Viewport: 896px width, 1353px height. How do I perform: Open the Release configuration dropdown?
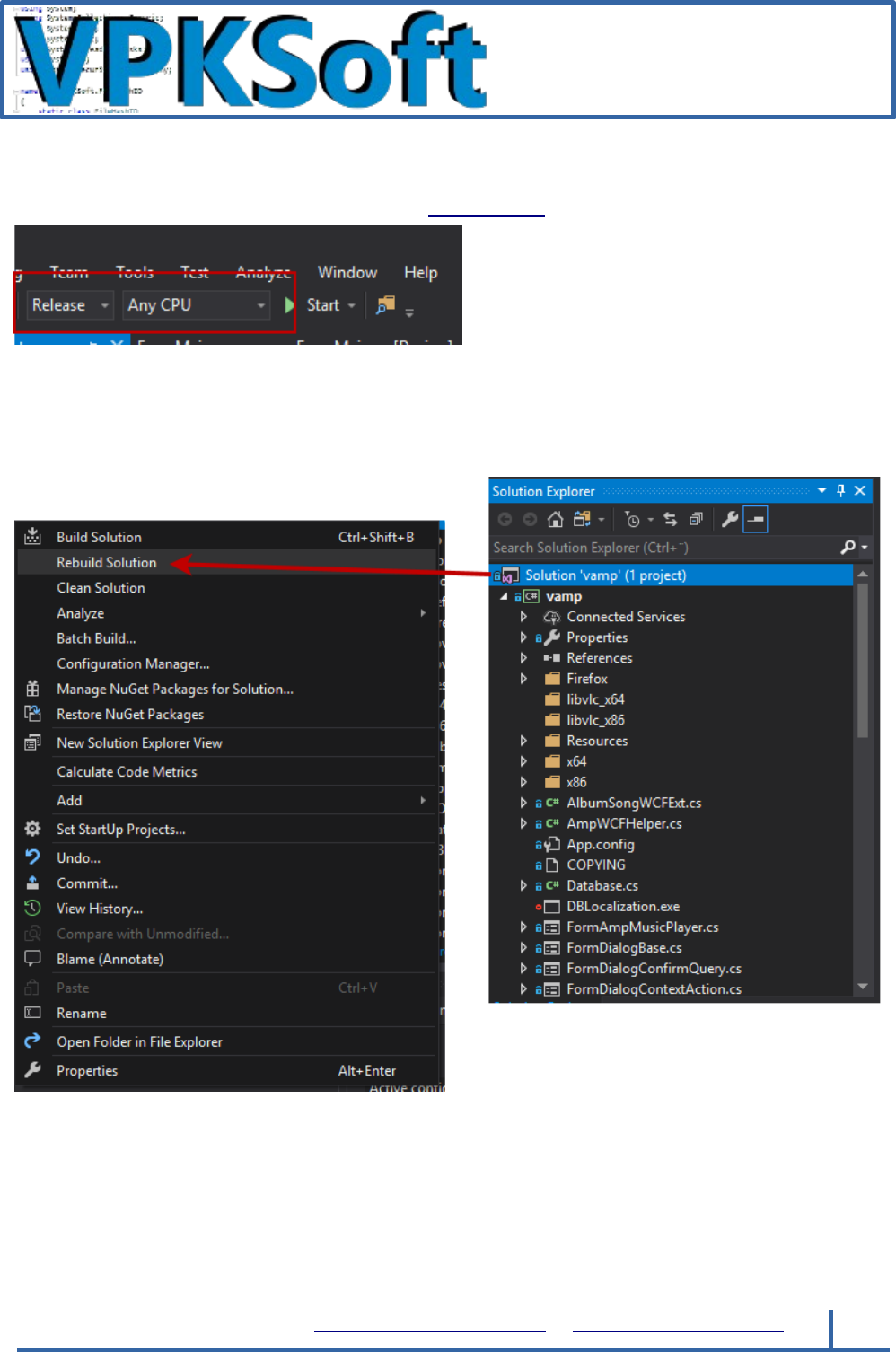tap(70, 305)
